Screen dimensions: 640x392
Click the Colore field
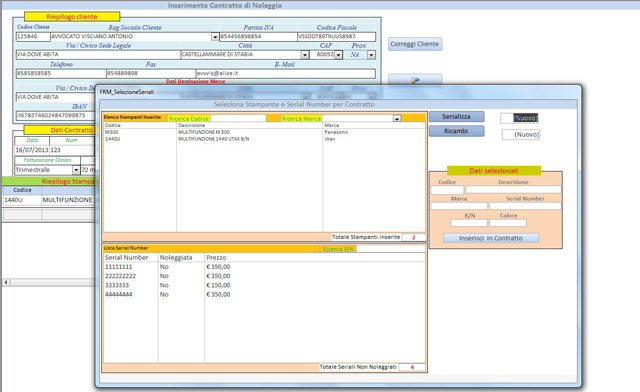508,223
